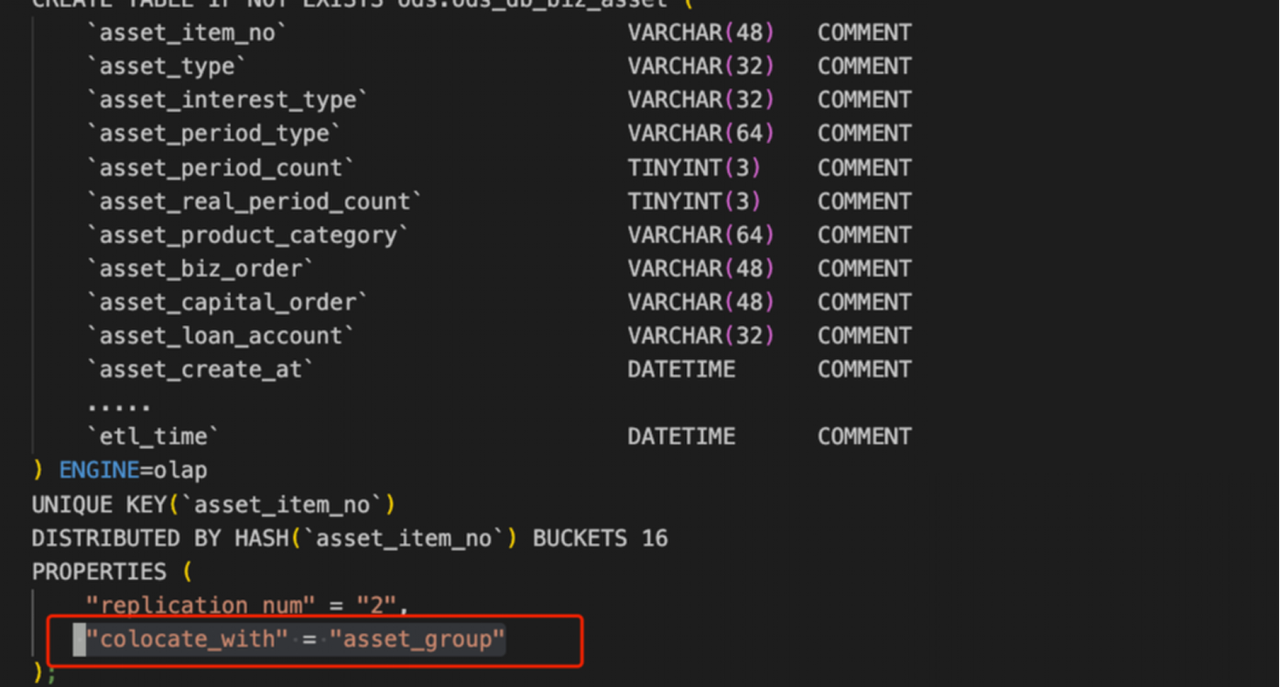Image resolution: width=1280 pixels, height=687 pixels.
Task: Click DATETIME type on the etl_time line
Action: (681, 436)
